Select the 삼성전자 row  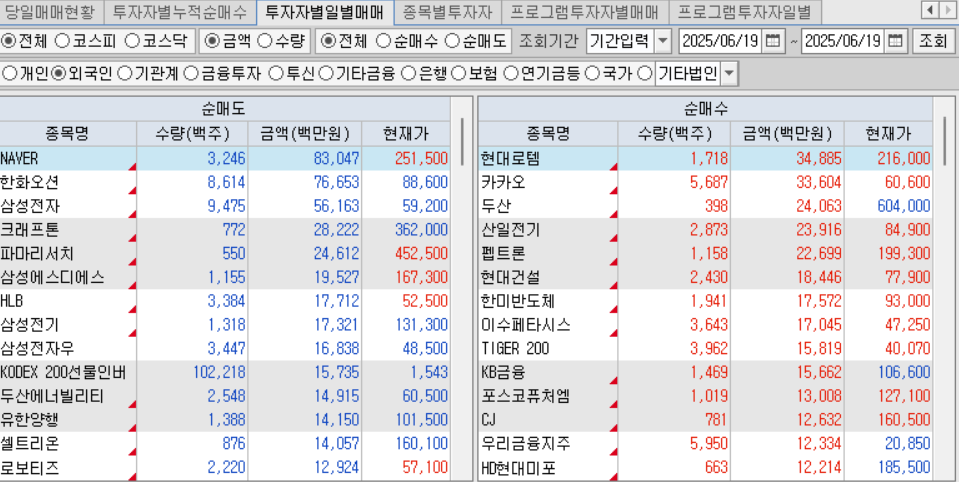point(225,206)
